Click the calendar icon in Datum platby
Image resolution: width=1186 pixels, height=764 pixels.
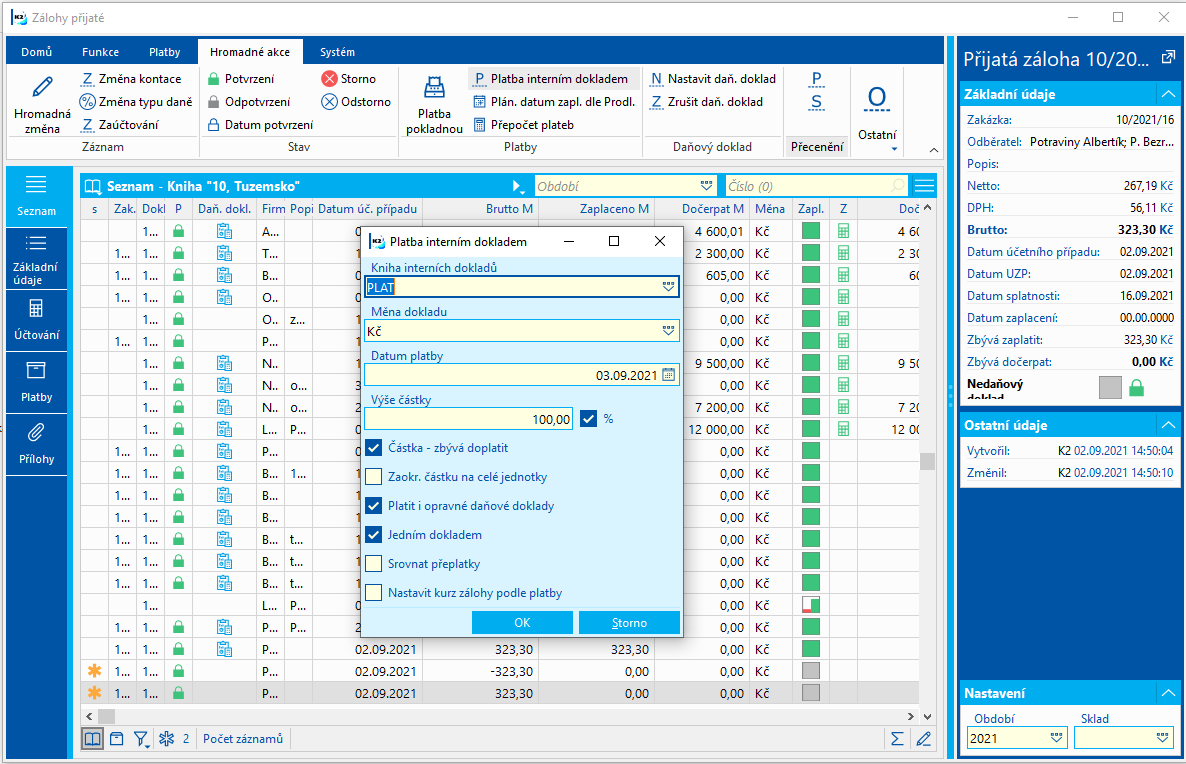pos(669,375)
